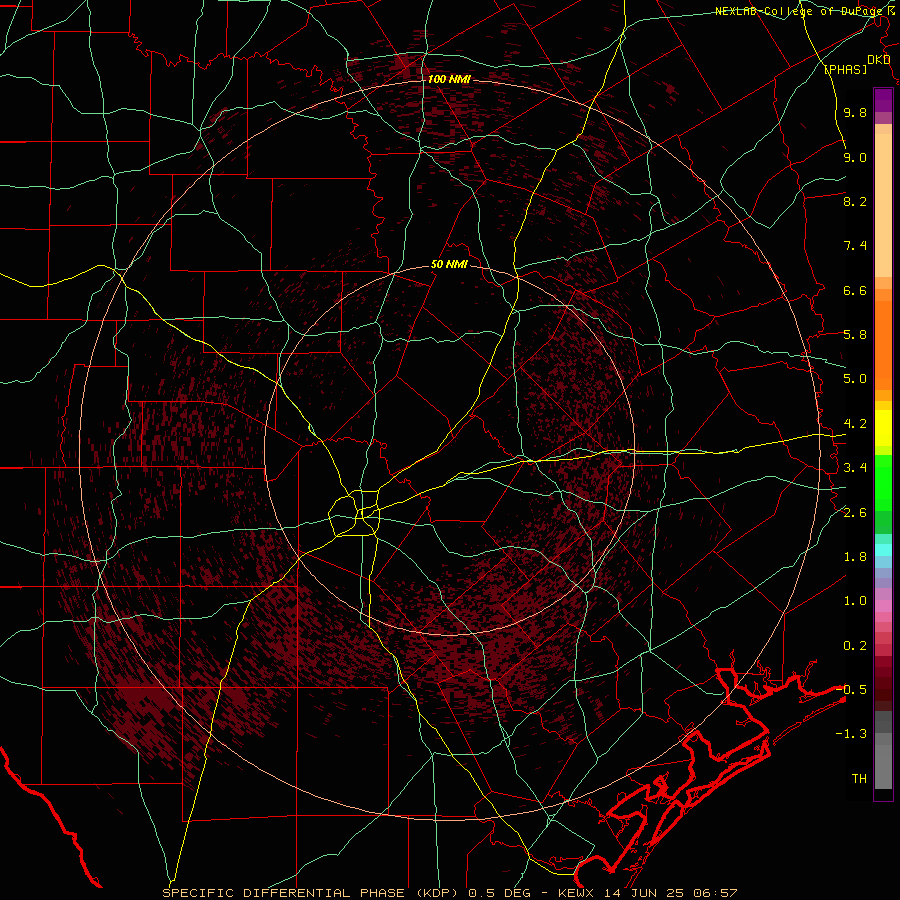
Task: Click SPECIFIC DIFFERENTIAL PHASE (KDP) caption text
Action: tap(312, 893)
